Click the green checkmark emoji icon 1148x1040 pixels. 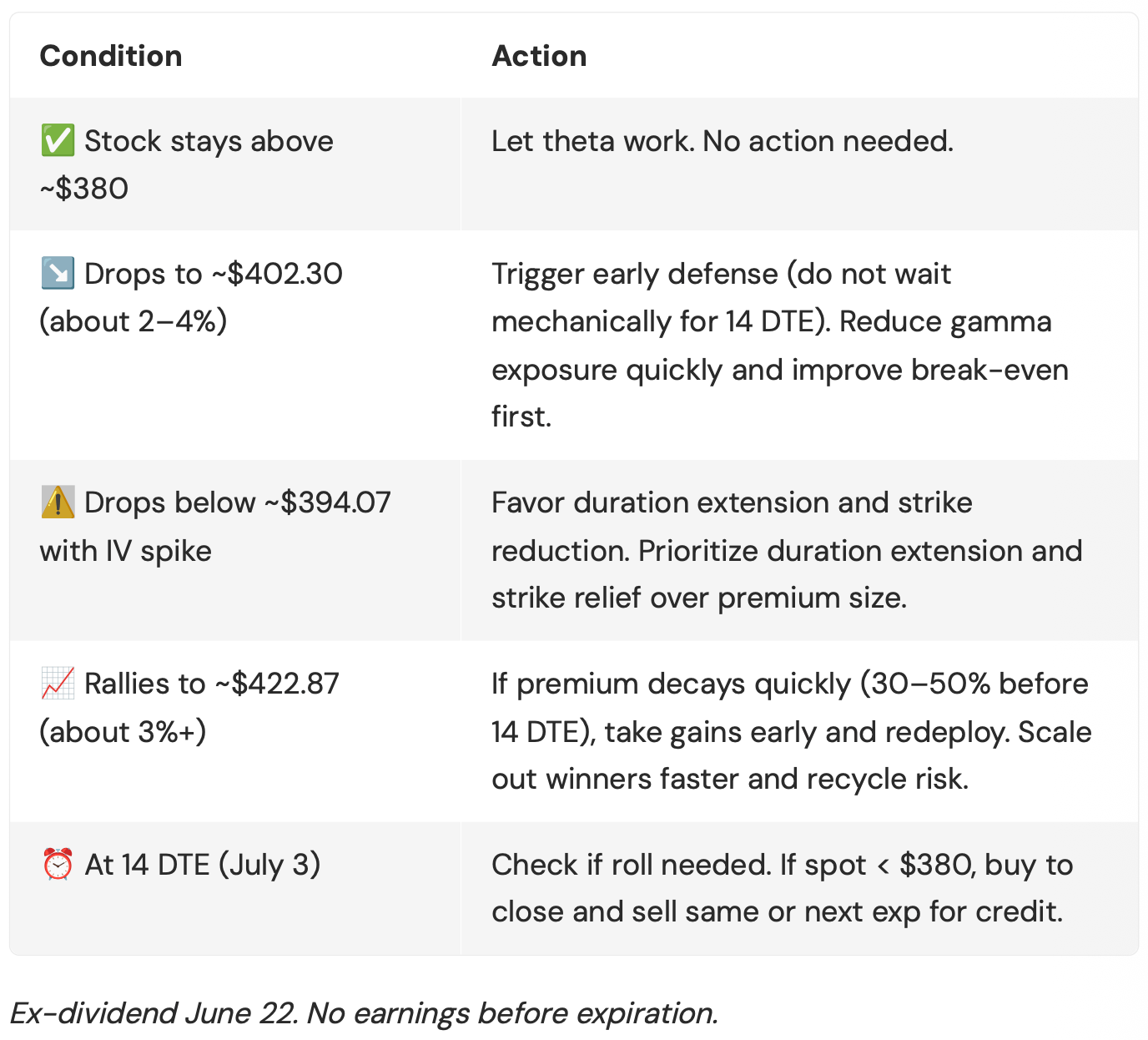click(x=58, y=141)
